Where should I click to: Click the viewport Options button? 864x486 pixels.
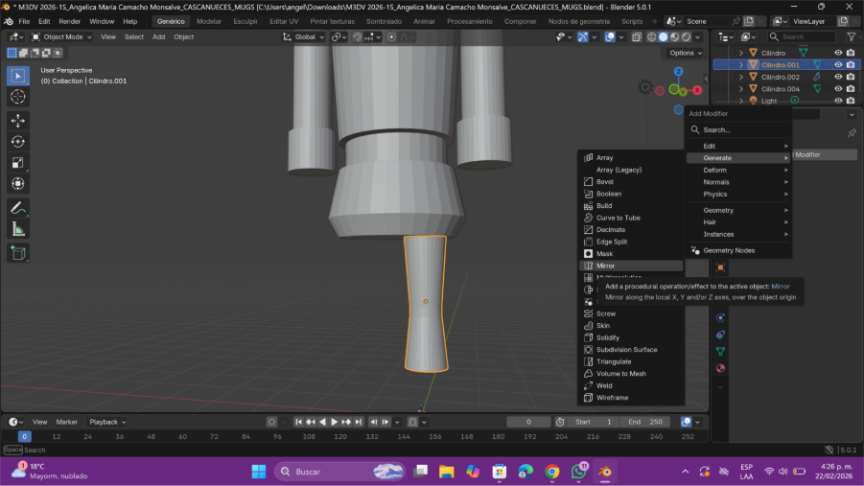tap(684, 53)
